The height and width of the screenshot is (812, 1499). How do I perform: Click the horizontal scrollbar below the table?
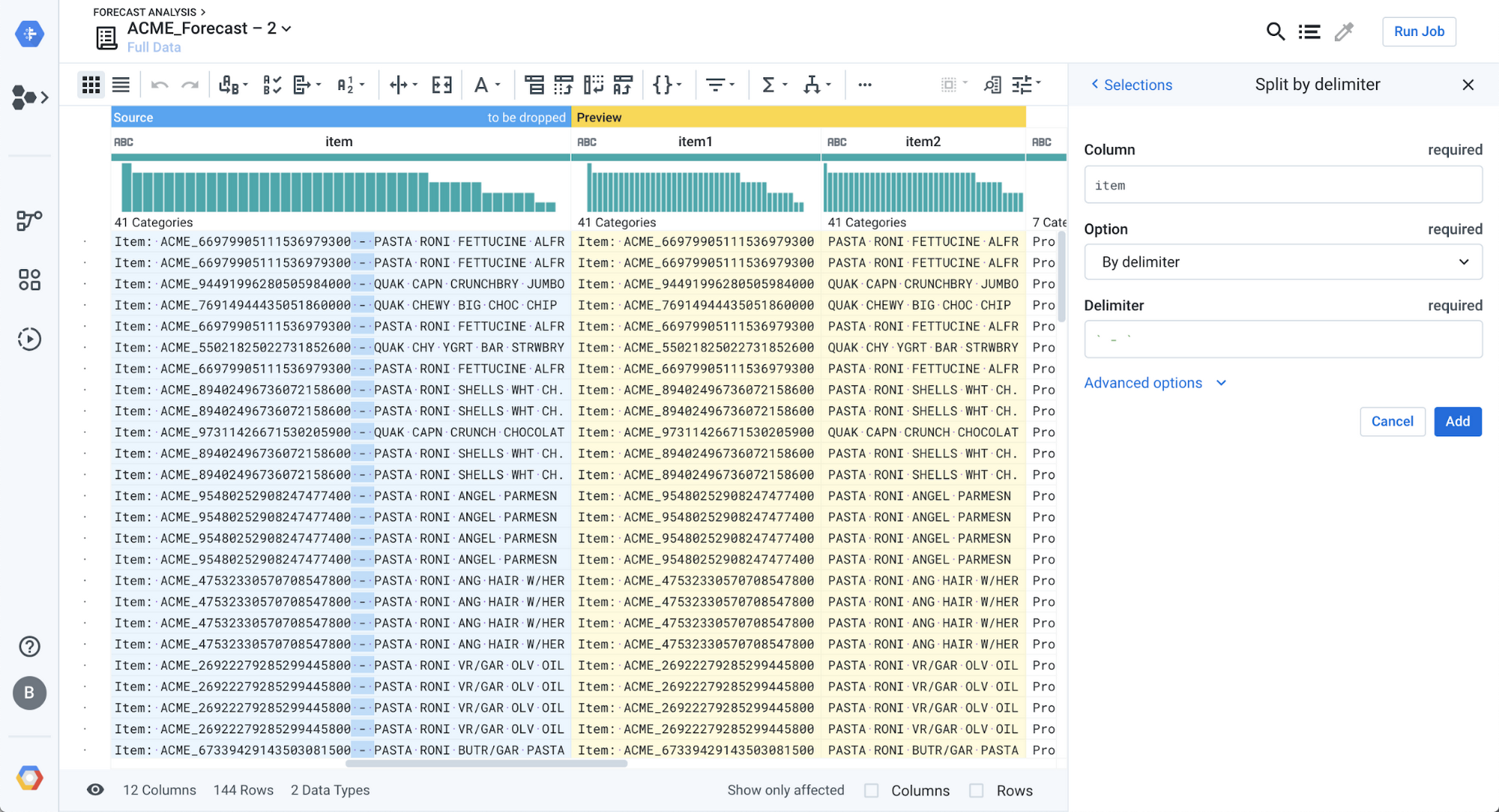coord(486,764)
